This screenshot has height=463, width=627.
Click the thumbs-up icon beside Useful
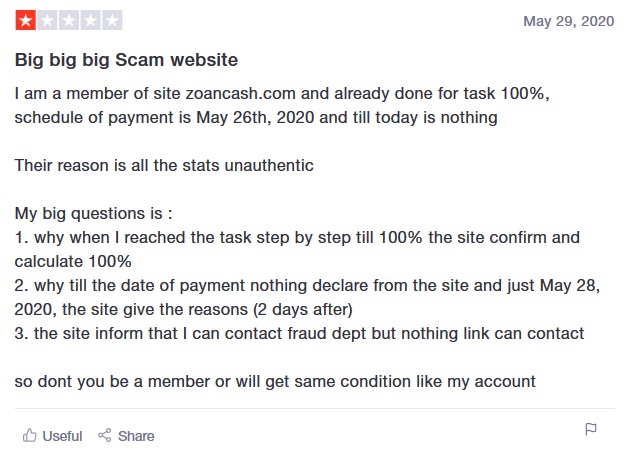point(30,435)
